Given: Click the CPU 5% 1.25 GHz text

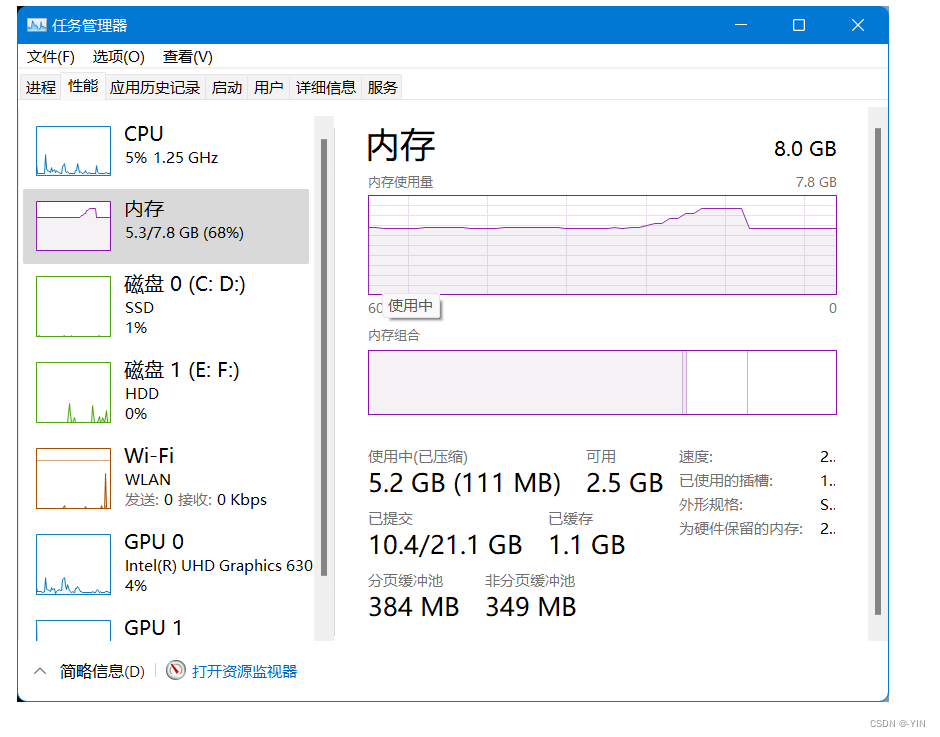Looking at the screenshot, I should click(171, 158).
